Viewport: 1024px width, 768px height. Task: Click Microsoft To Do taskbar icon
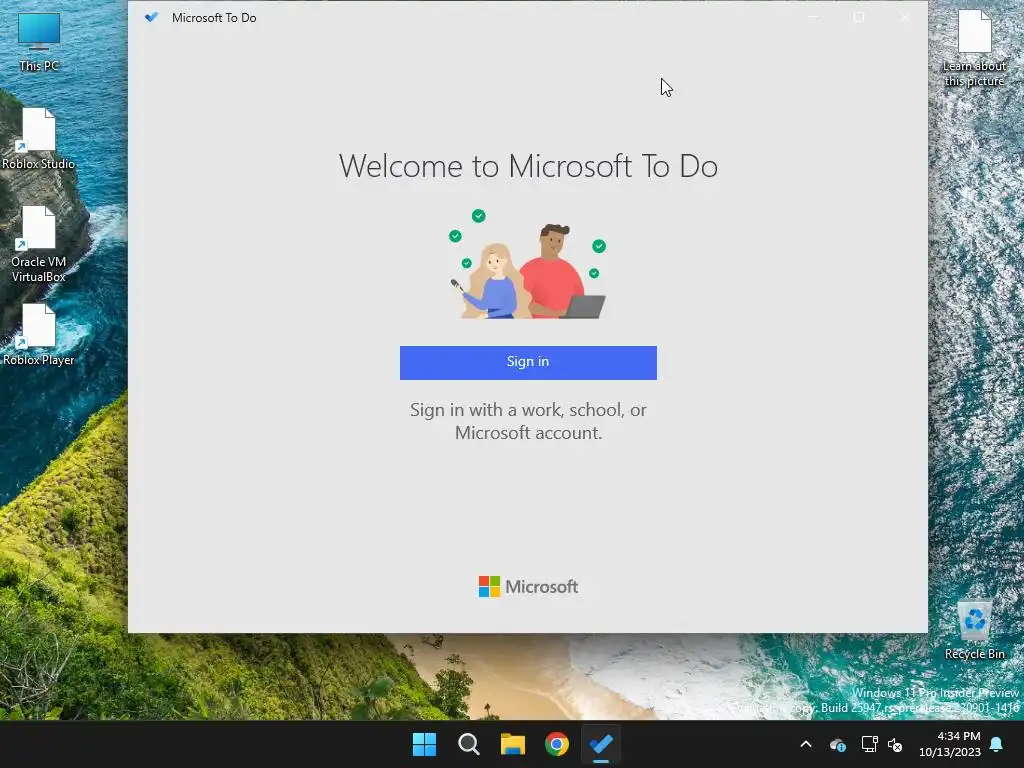pyautogui.click(x=601, y=744)
